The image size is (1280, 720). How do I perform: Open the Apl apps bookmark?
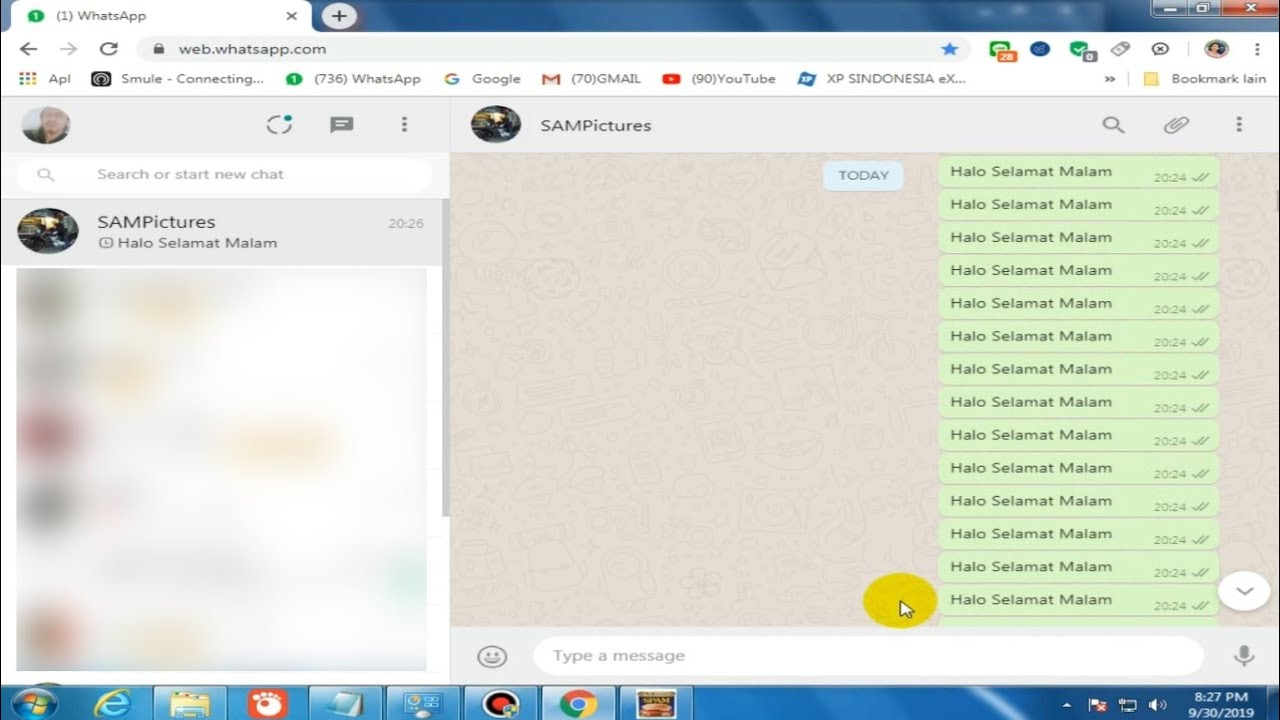coord(45,79)
